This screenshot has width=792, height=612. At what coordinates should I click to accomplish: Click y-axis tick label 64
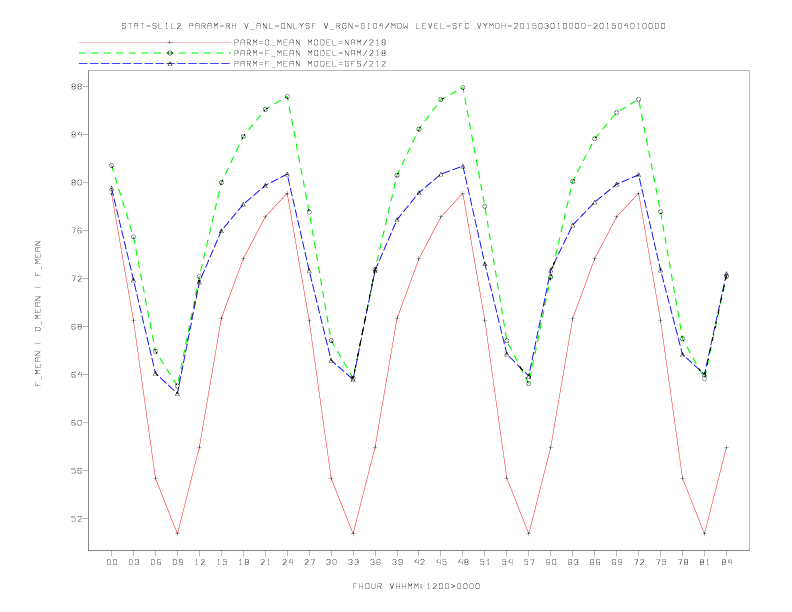coord(75,374)
